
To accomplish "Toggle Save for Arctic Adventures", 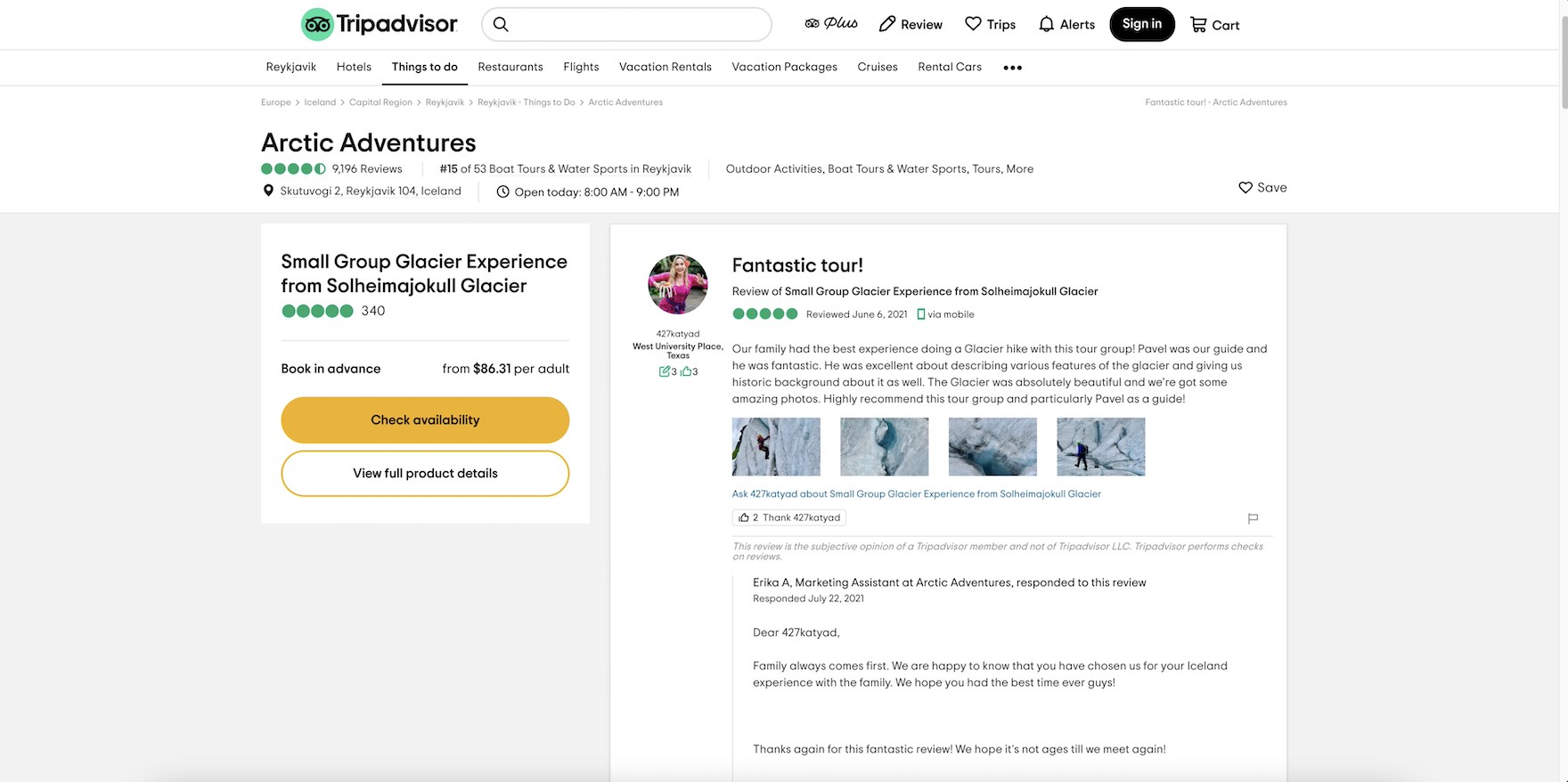I will [x=1262, y=188].
